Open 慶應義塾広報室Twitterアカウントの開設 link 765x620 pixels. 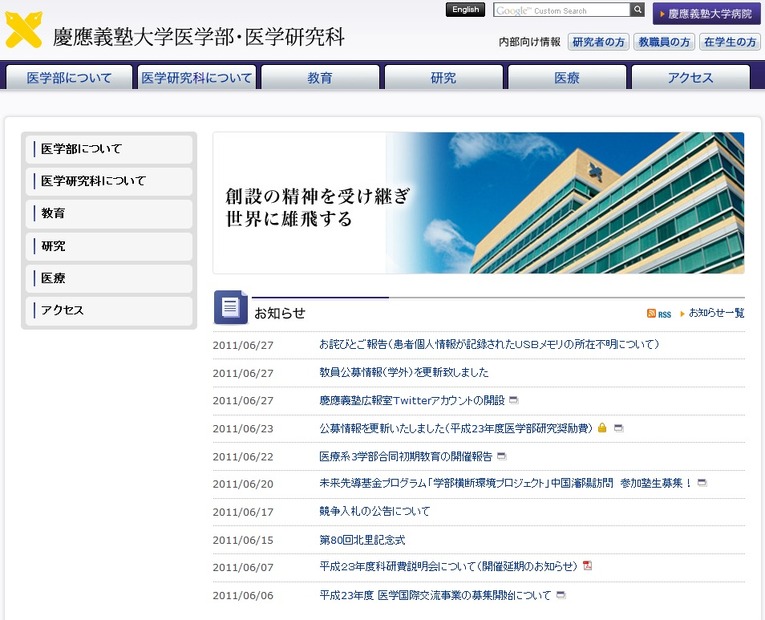pos(412,400)
